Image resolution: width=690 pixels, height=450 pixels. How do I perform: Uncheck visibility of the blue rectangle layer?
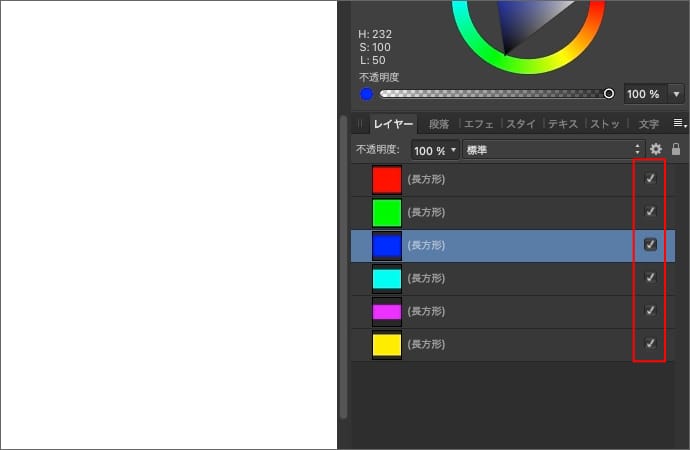[650, 245]
